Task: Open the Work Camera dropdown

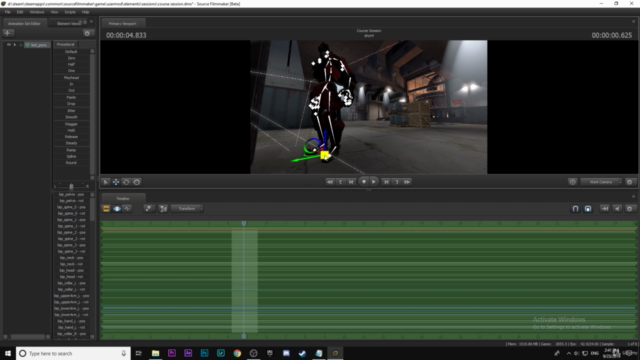Action: pyautogui.click(x=601, y=182)
